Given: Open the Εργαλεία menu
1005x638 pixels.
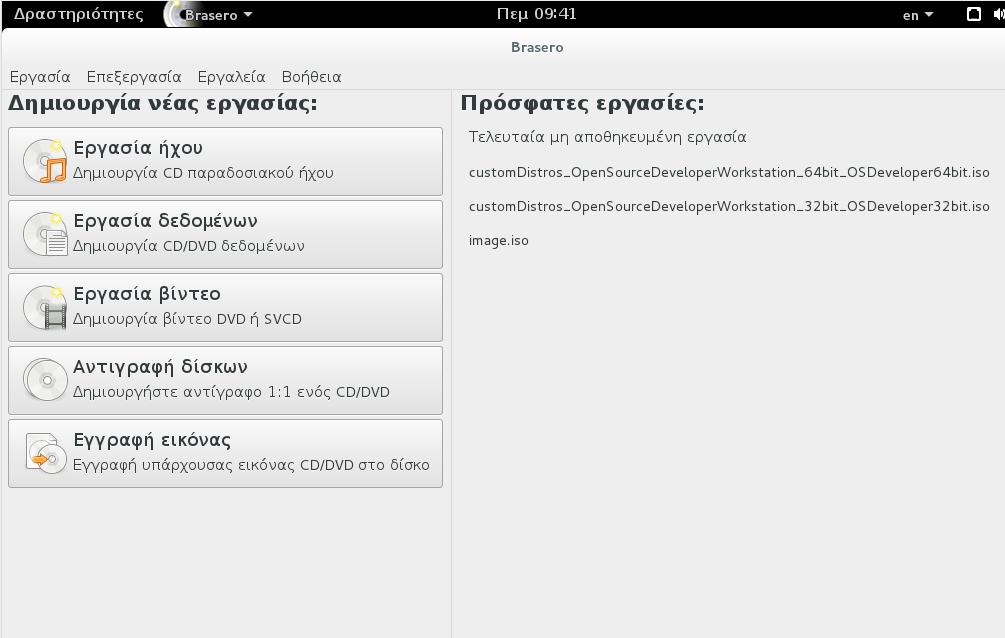Looking at the screenshot, I should click(x=231, y=77).
